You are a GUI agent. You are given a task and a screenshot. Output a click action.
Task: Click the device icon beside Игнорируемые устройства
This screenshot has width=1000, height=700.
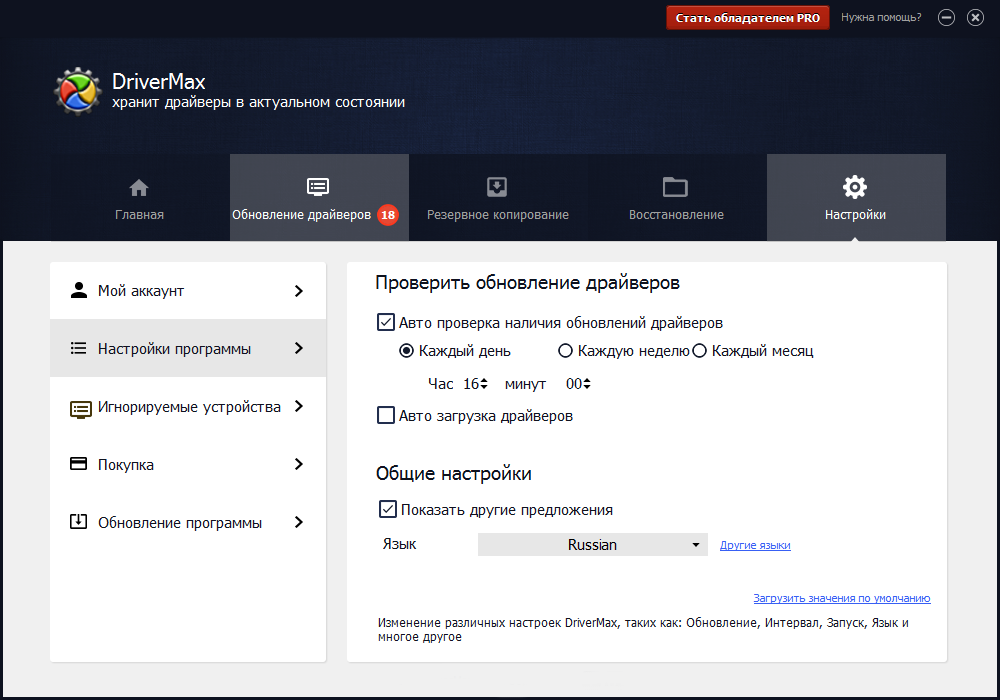click(80, 409)
